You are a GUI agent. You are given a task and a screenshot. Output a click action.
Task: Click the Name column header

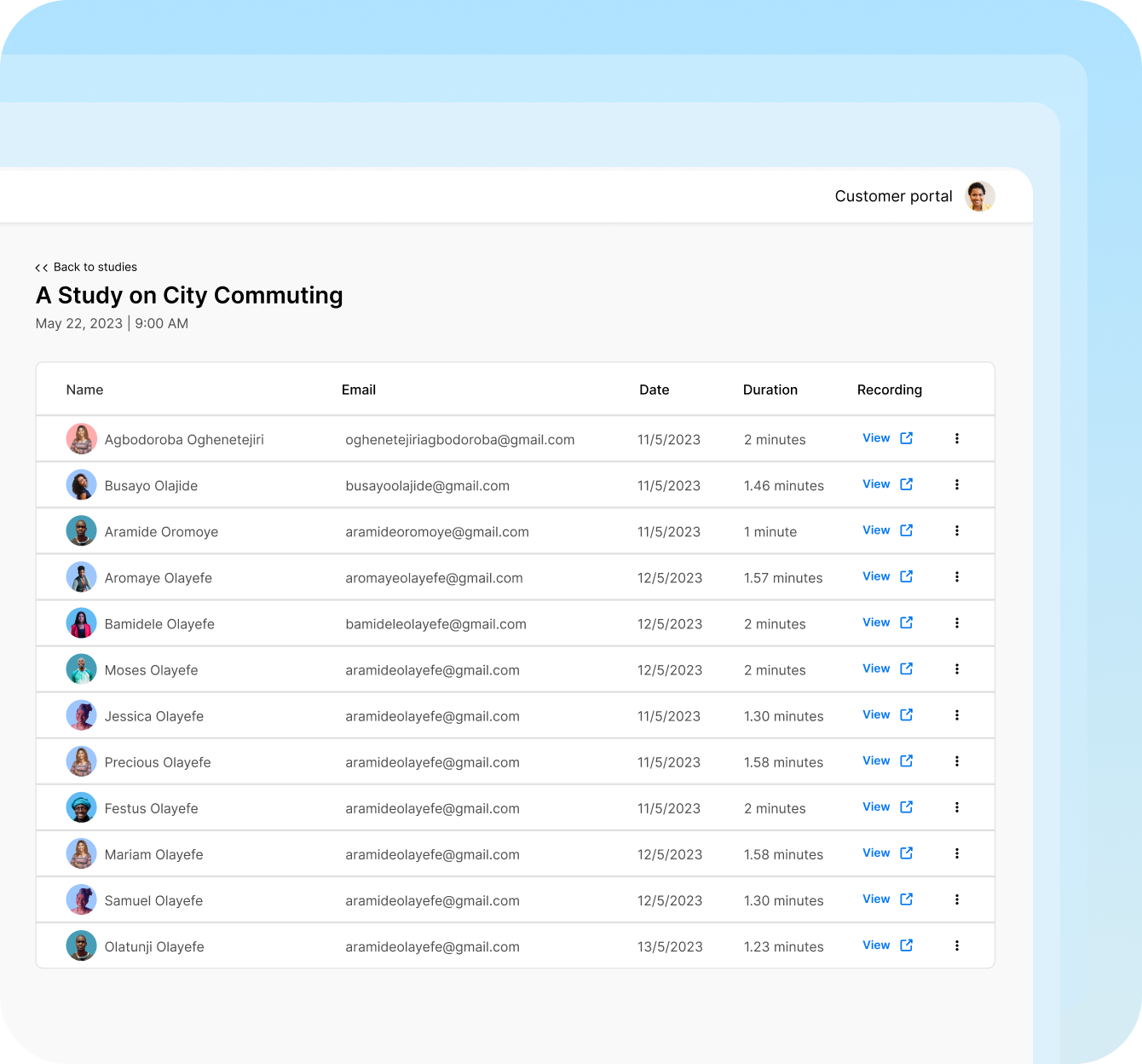click(x=84, y=390)
